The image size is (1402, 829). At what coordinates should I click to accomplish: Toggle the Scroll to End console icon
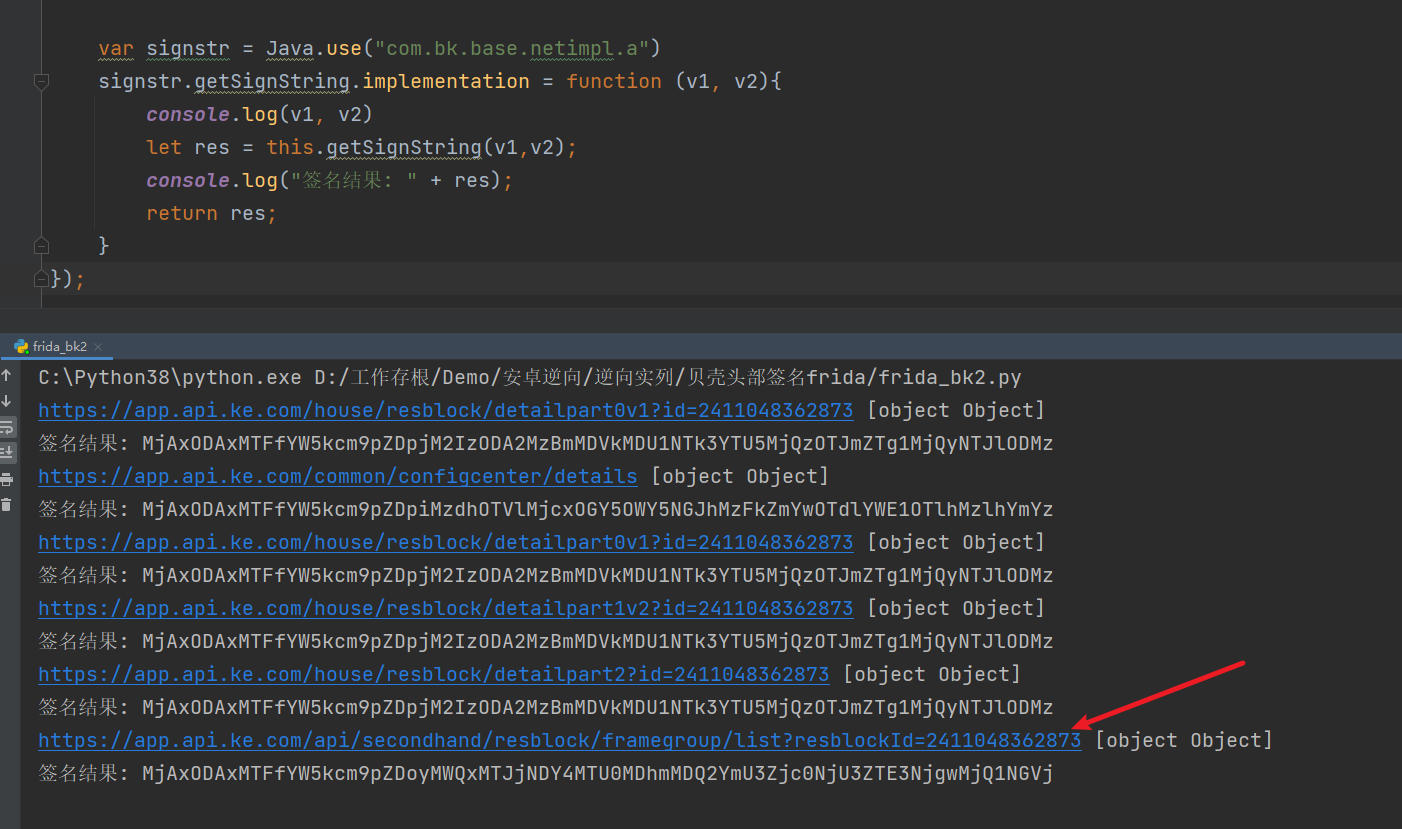click(7, 453)
